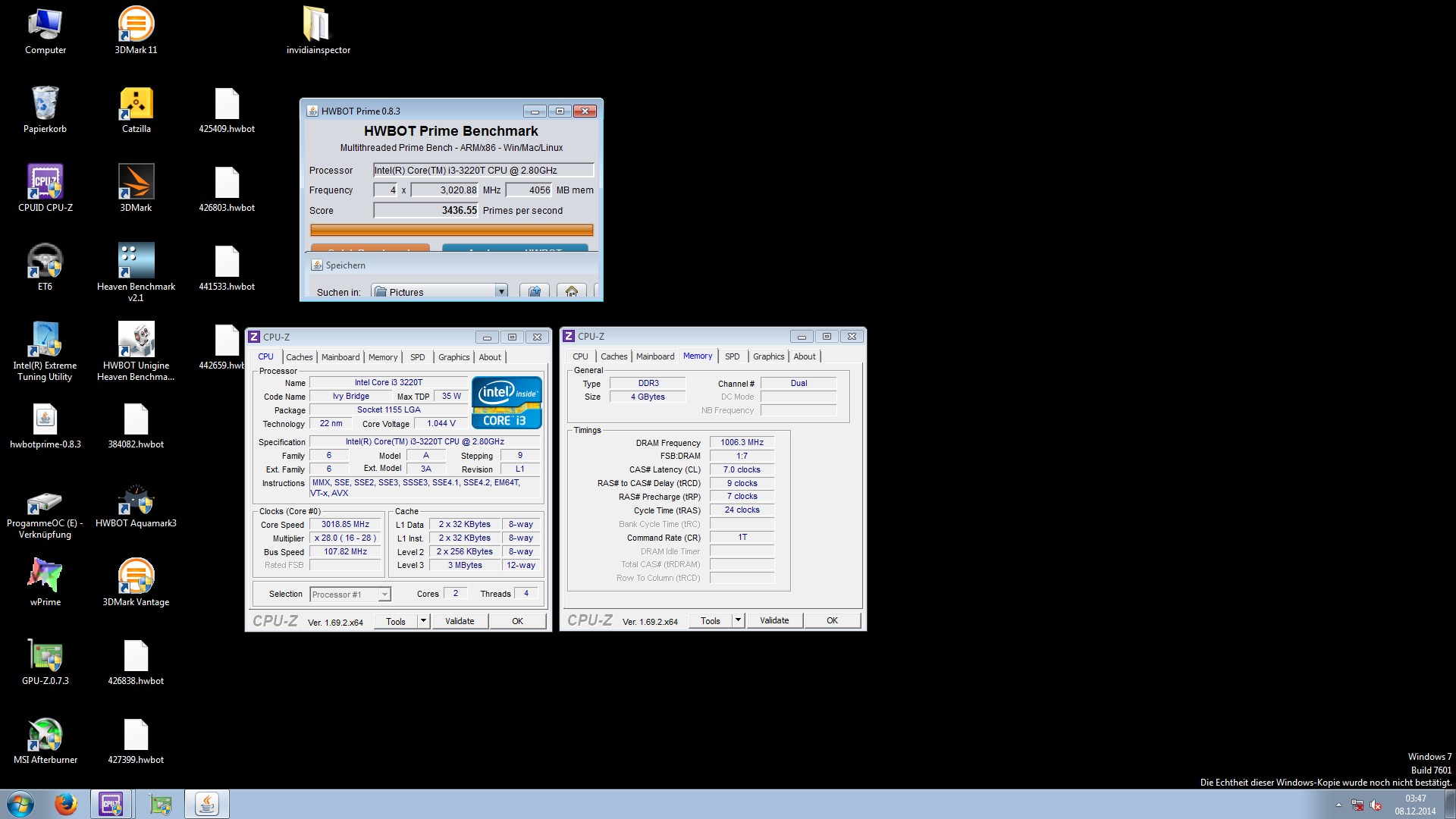The image size is (1456, 819).
Task: Click Validate in left CPU-Z window
Action: click(x=460, y=621)
